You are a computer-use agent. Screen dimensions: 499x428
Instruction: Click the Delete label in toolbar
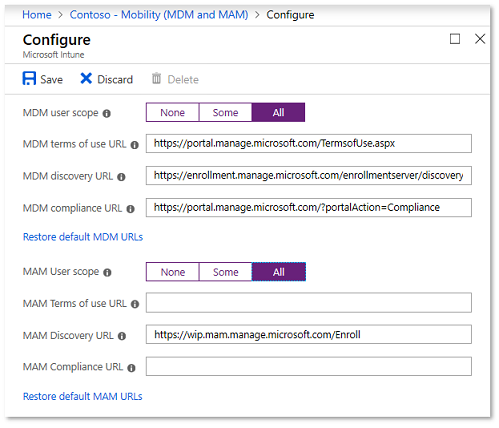pyautogui.click(x=183, y=80)
